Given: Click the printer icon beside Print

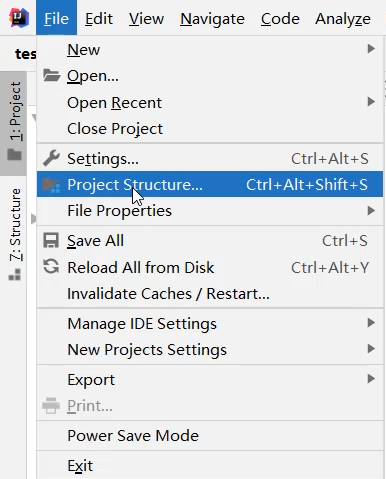Looking at the screenshot, I should click(x=51, y=406).
